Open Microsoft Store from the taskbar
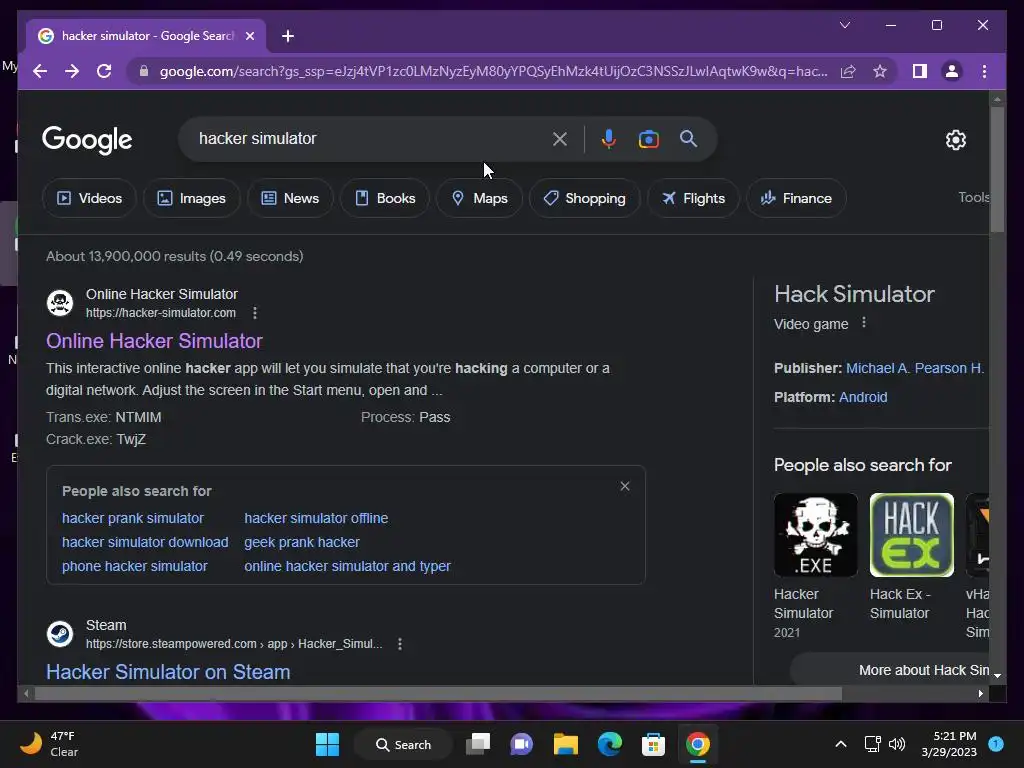 [x=653, y=744]
